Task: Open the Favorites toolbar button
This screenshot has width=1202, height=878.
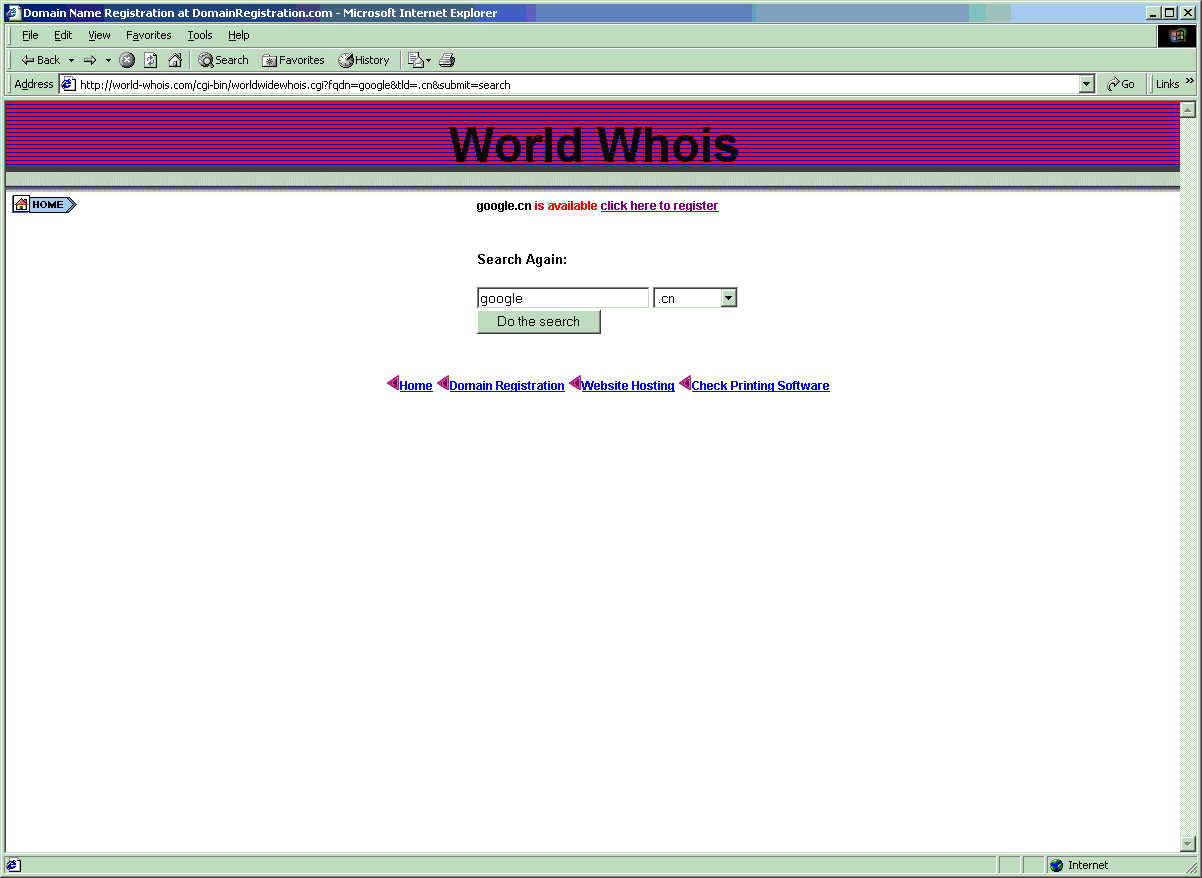Action: 293,60
